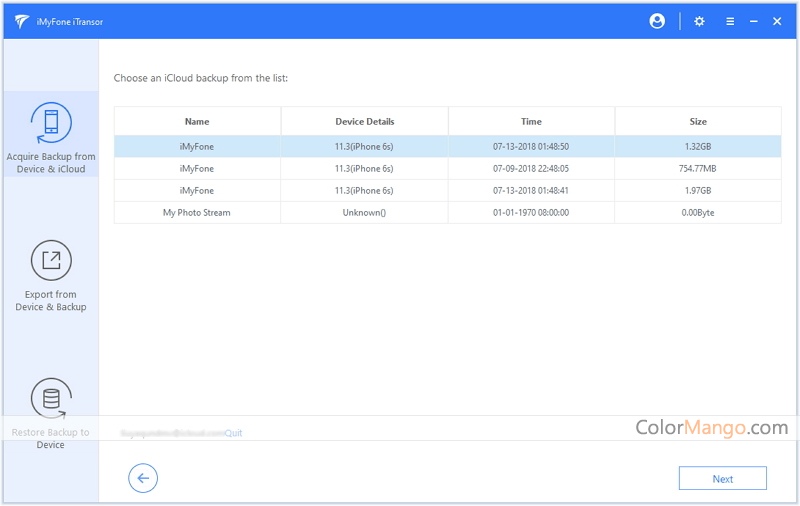Click the Quit link to sign out
800x506 pixels.
(x=233, y=433)
